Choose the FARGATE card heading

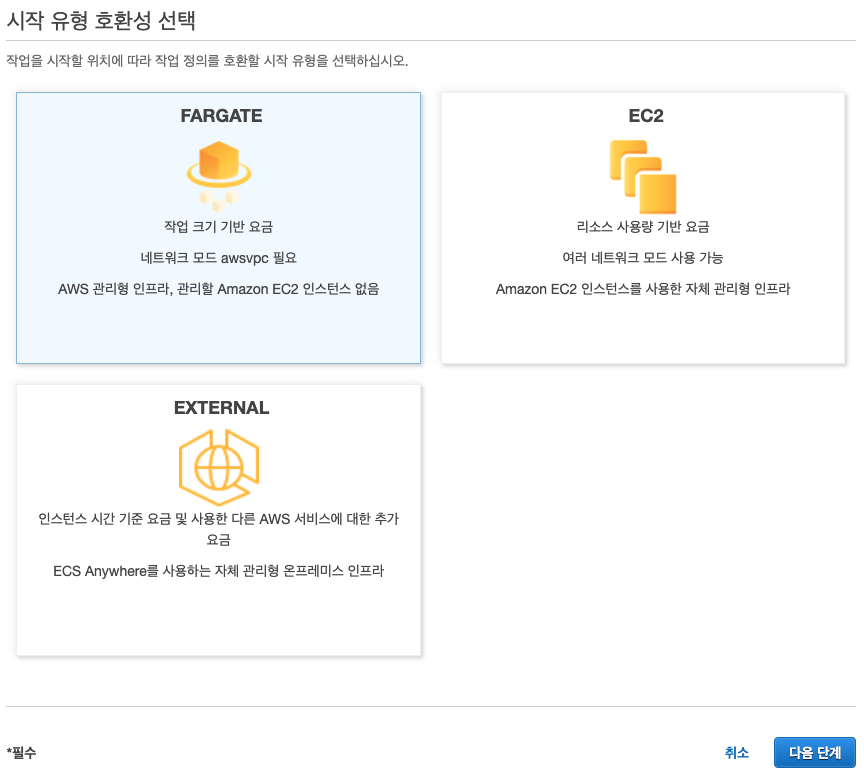221,116
